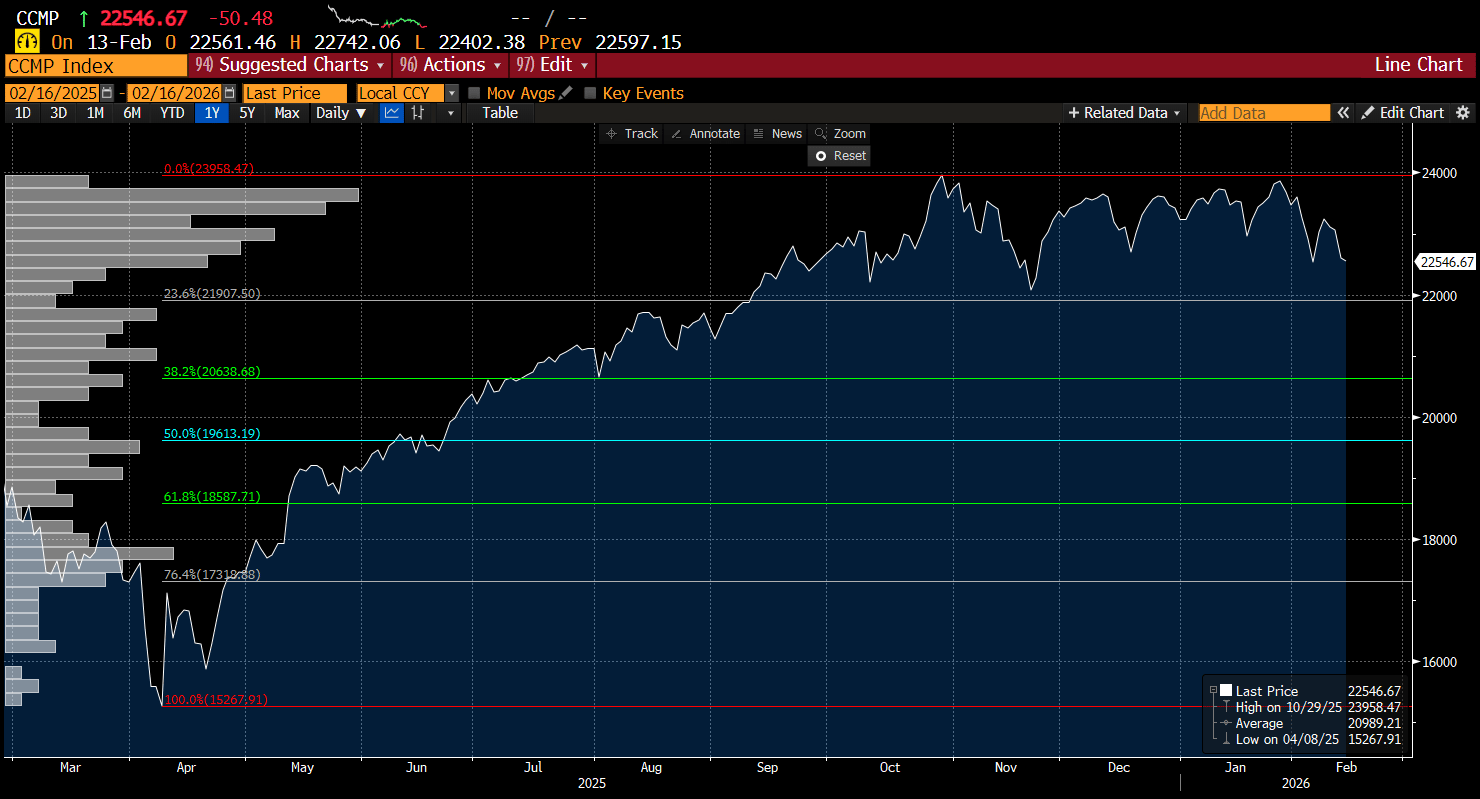Select the 1D time range
The width and height of the screenshot is (1480, 799).
click(x=23, y=113)
